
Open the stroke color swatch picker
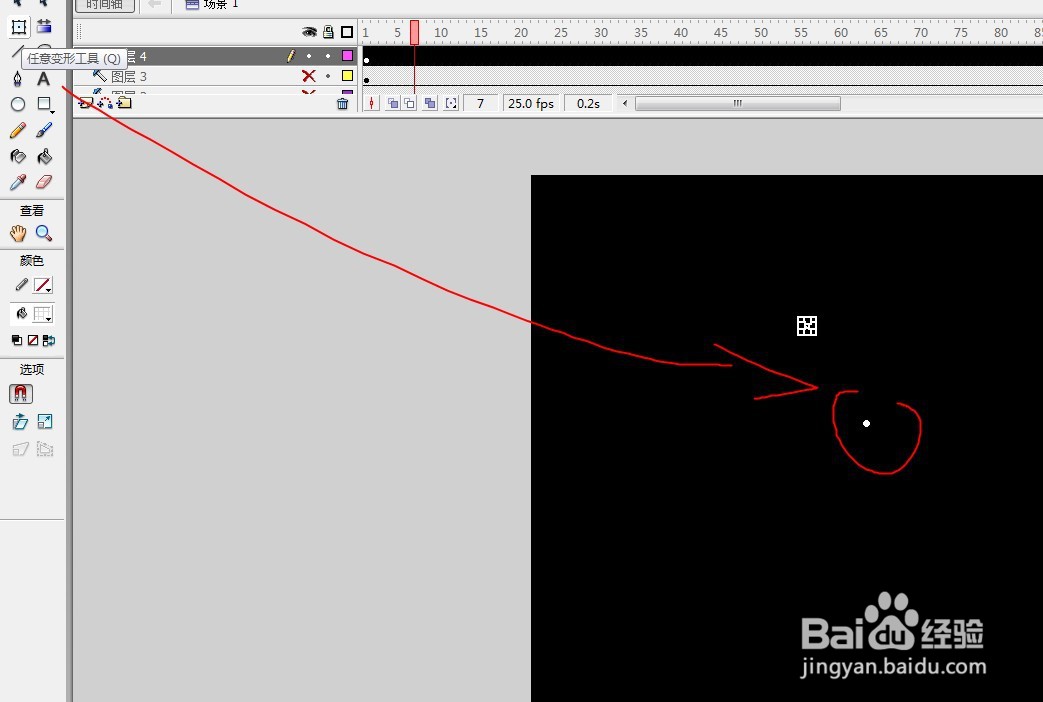(43, 285)
